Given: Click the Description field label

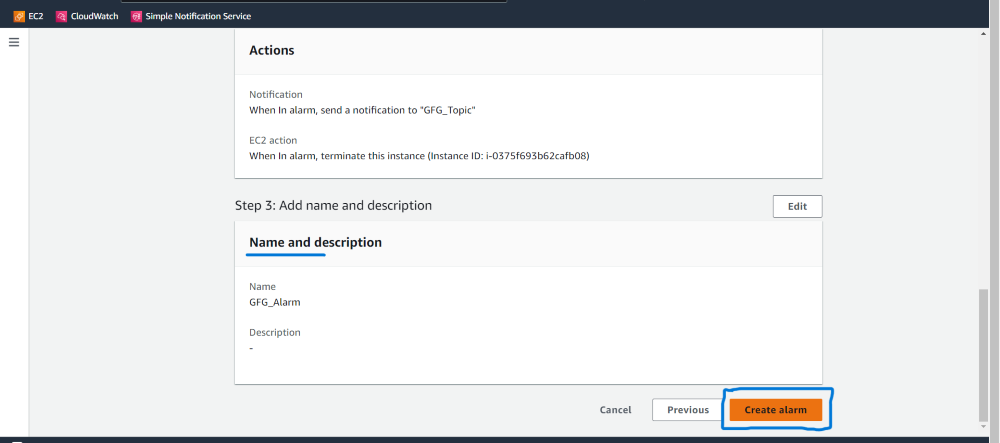Looking at the screenshot, I should point(274,332).
